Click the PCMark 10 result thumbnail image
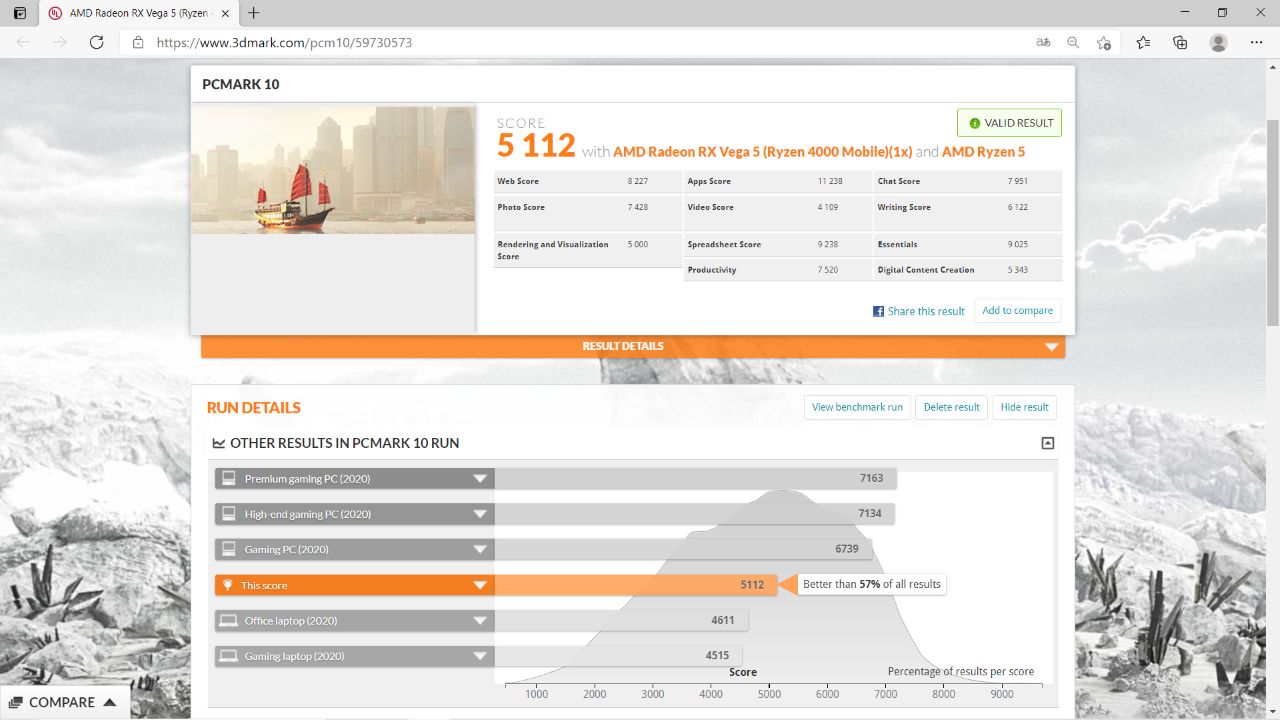Screen dimensions: 1280x720 pos(333,170)
